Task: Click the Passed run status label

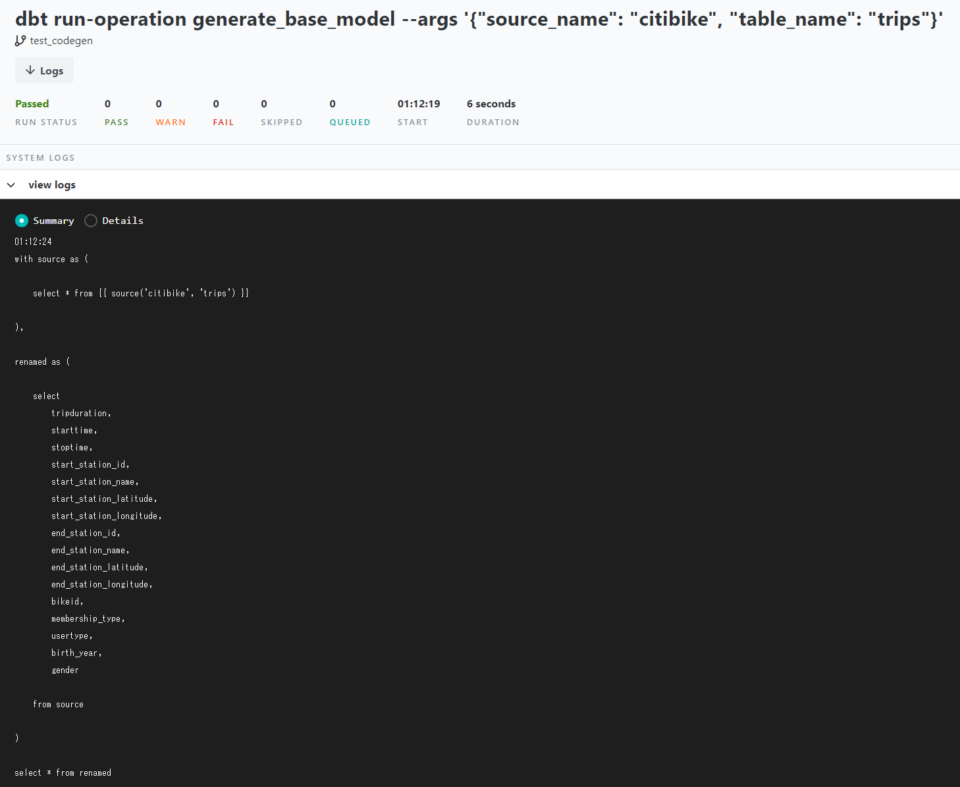Action: pos(32,104)
